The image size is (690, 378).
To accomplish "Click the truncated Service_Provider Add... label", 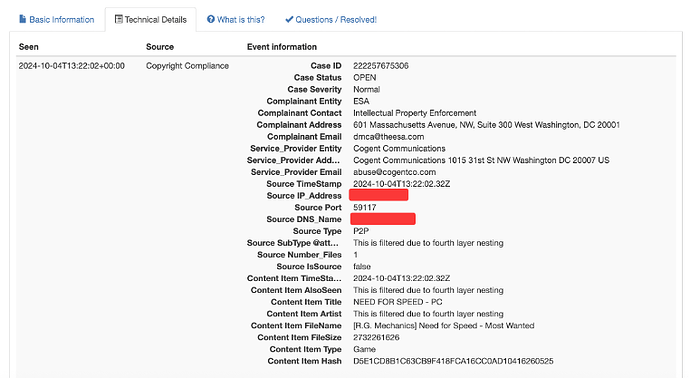I will tap(293, 160).
